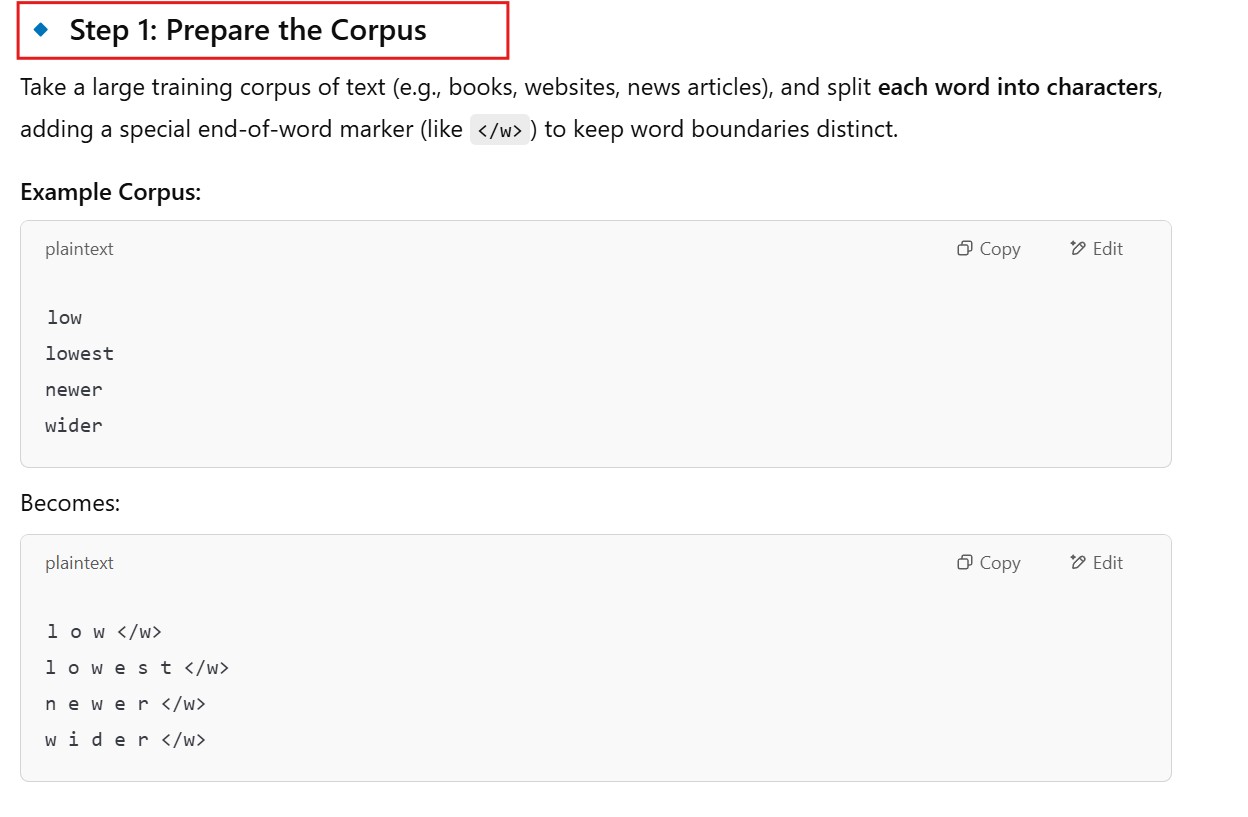1248x817 pixels.
Task: Click the 'l o w </w>' line
Action: 103,632
